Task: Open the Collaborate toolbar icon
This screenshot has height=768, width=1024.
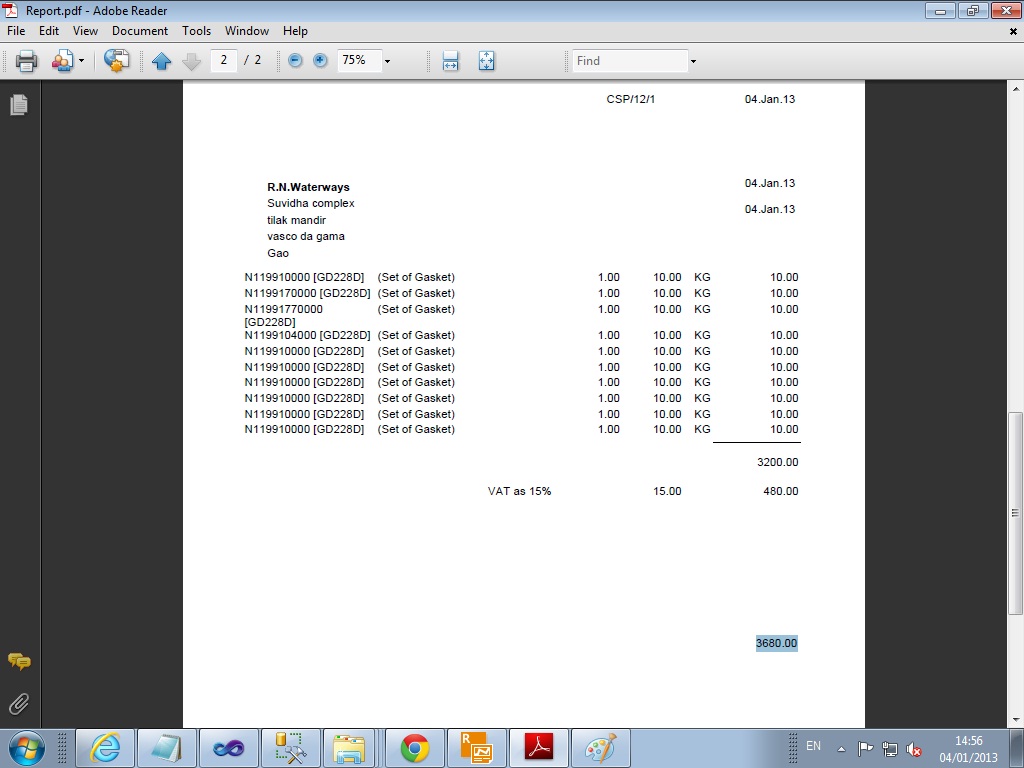Action: tap(63, 61)
